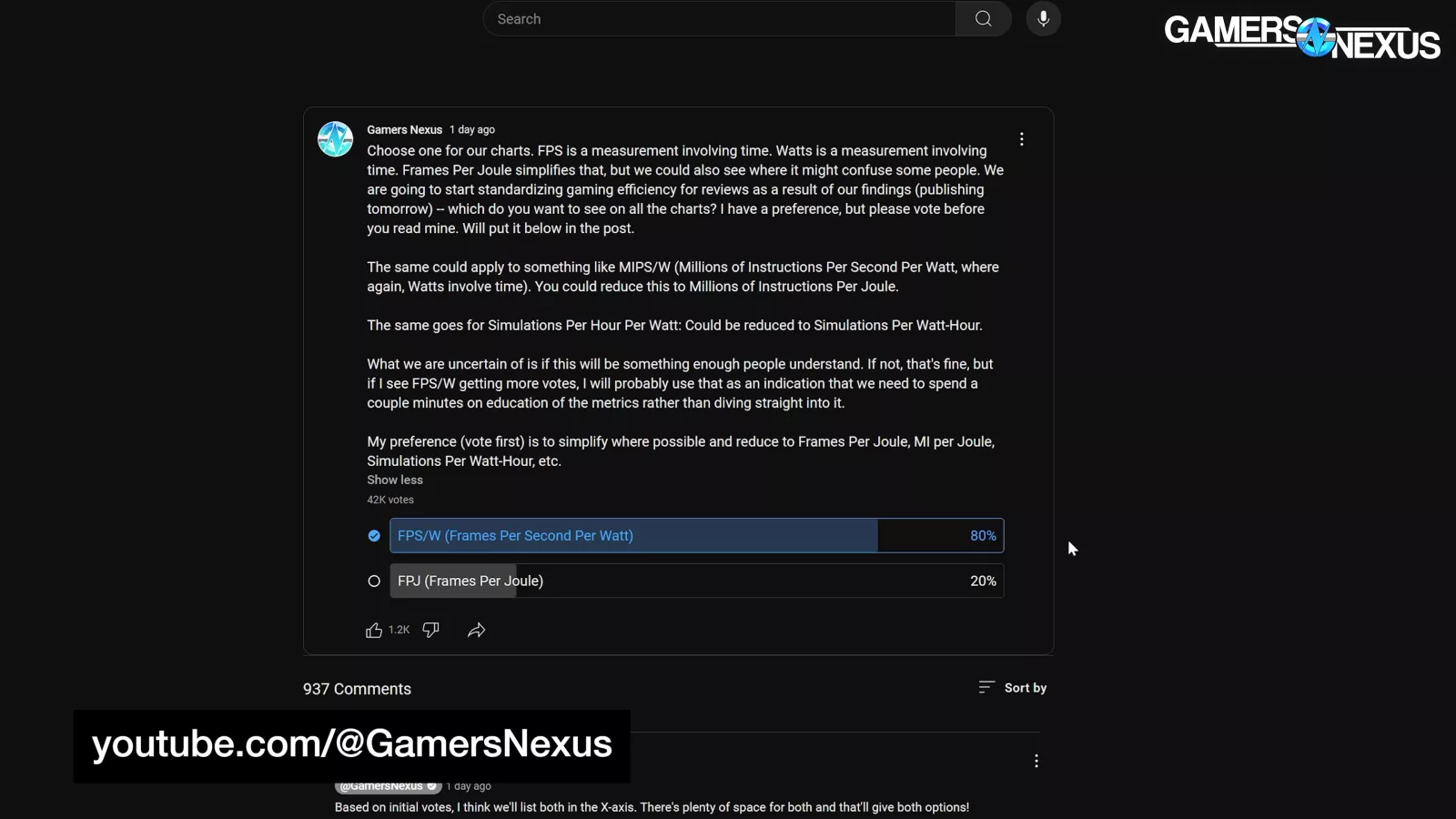Share the post using arrow icon
1456x819 pixels.
tap(476, 631)
